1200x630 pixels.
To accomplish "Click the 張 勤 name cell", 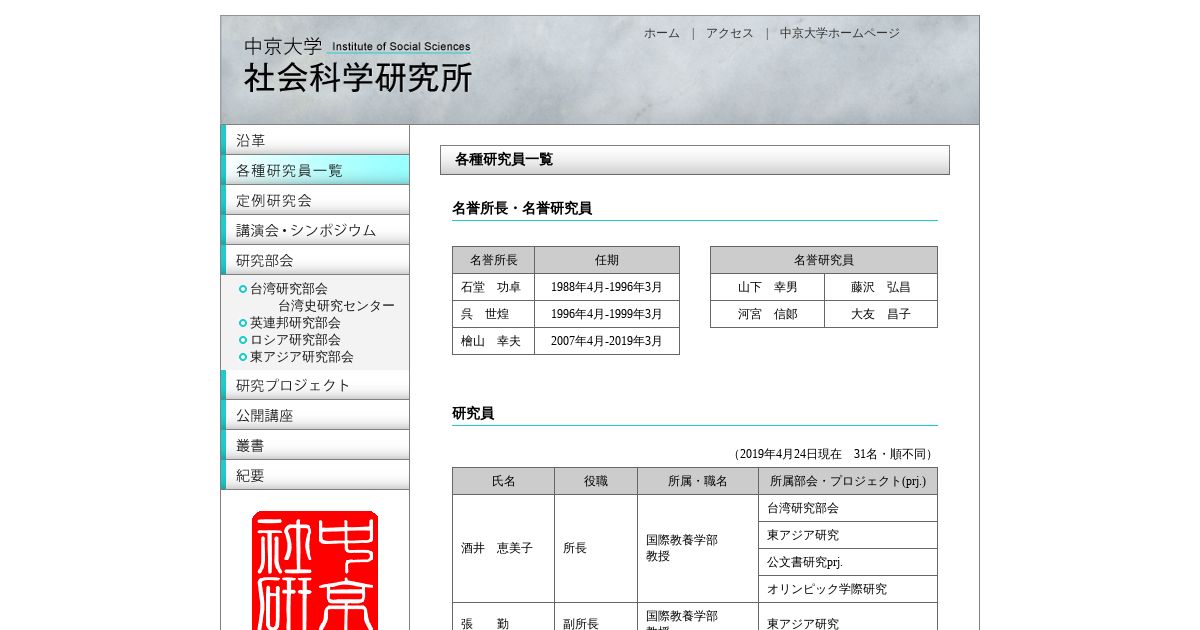I will (x=504, y=617).
